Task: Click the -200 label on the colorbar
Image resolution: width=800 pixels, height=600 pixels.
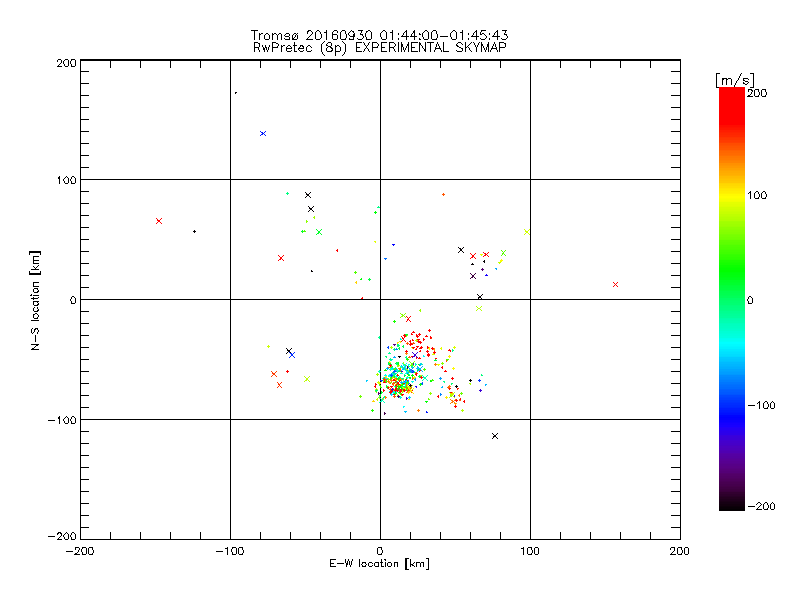Action: tap(761, 507)
